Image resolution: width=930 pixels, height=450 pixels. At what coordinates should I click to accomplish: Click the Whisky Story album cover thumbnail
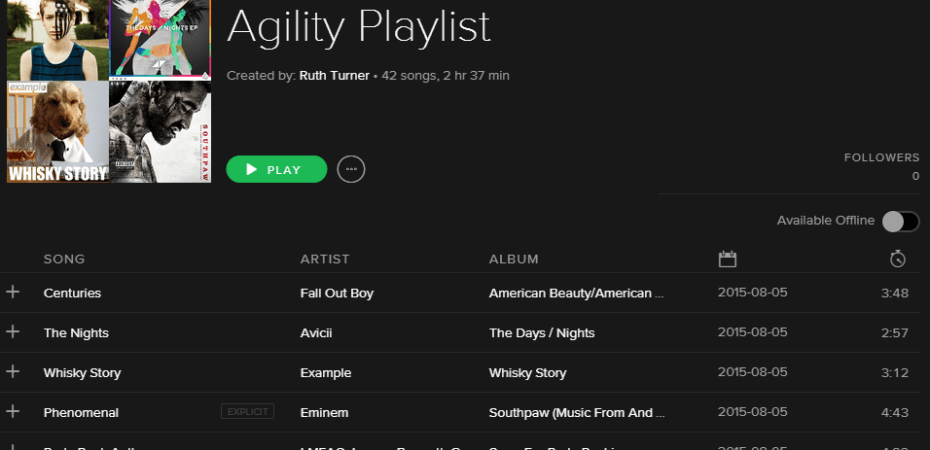click(x=58, y=132)
